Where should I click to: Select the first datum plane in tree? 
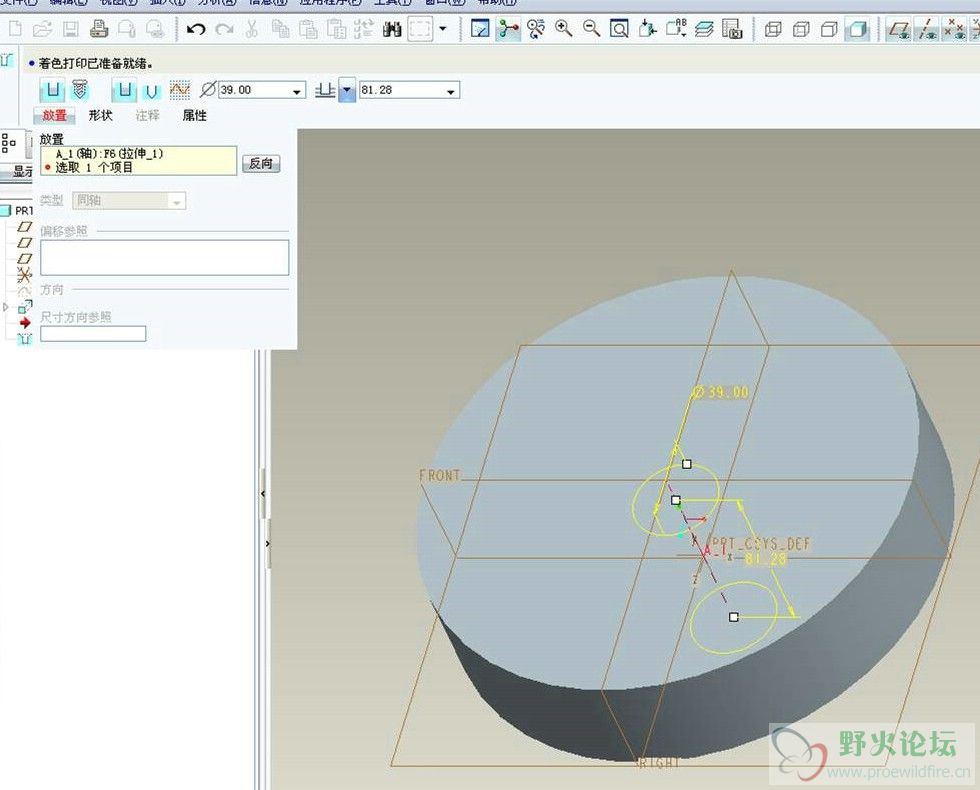click(x=24, y=227)
